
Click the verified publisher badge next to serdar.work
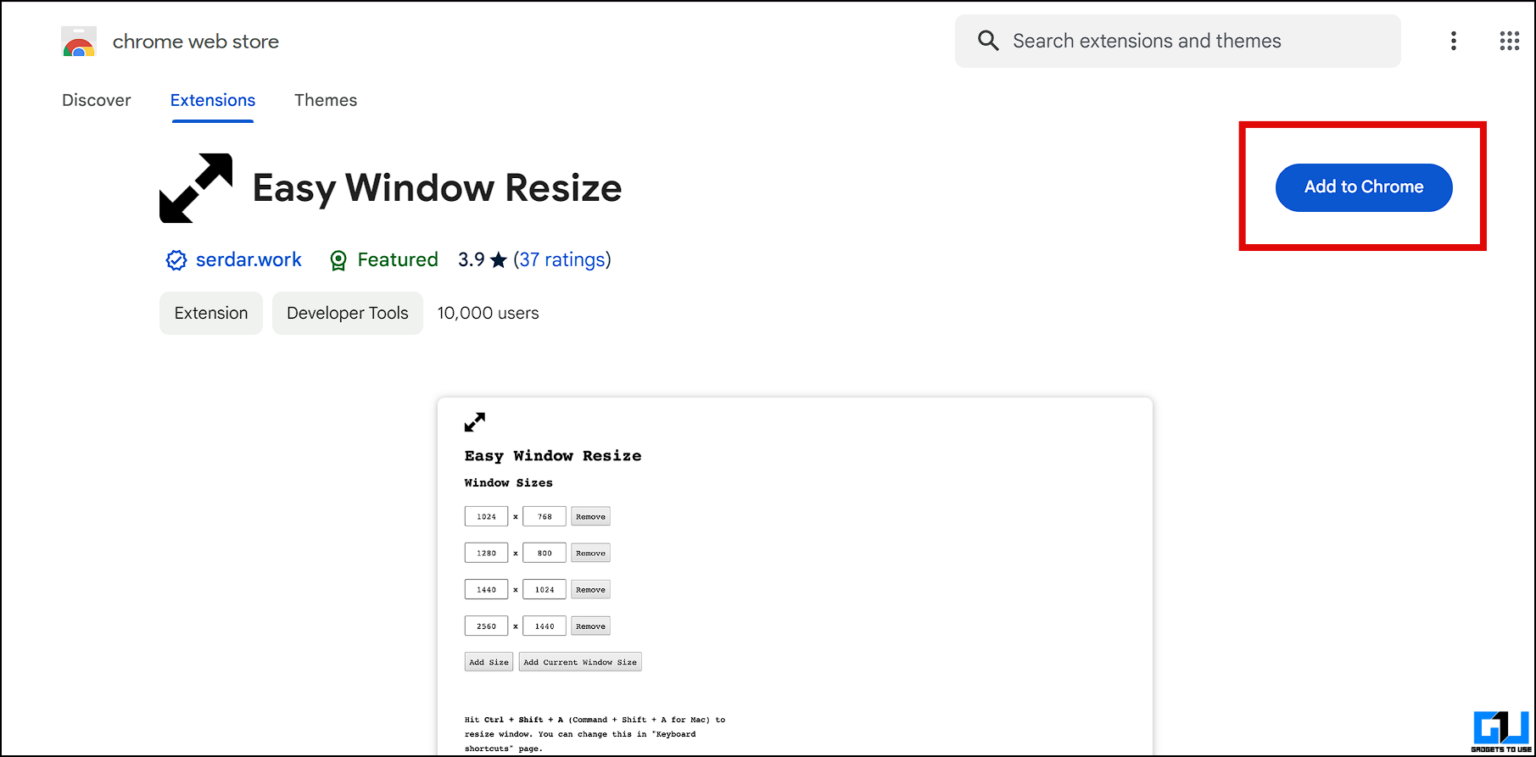(x=176, y=259)
